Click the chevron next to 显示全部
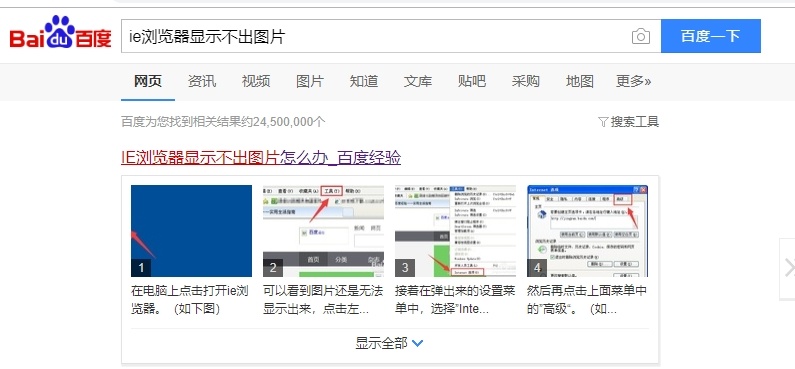Image resolution: width=795 pixels, height=369 pixels. 418,344
